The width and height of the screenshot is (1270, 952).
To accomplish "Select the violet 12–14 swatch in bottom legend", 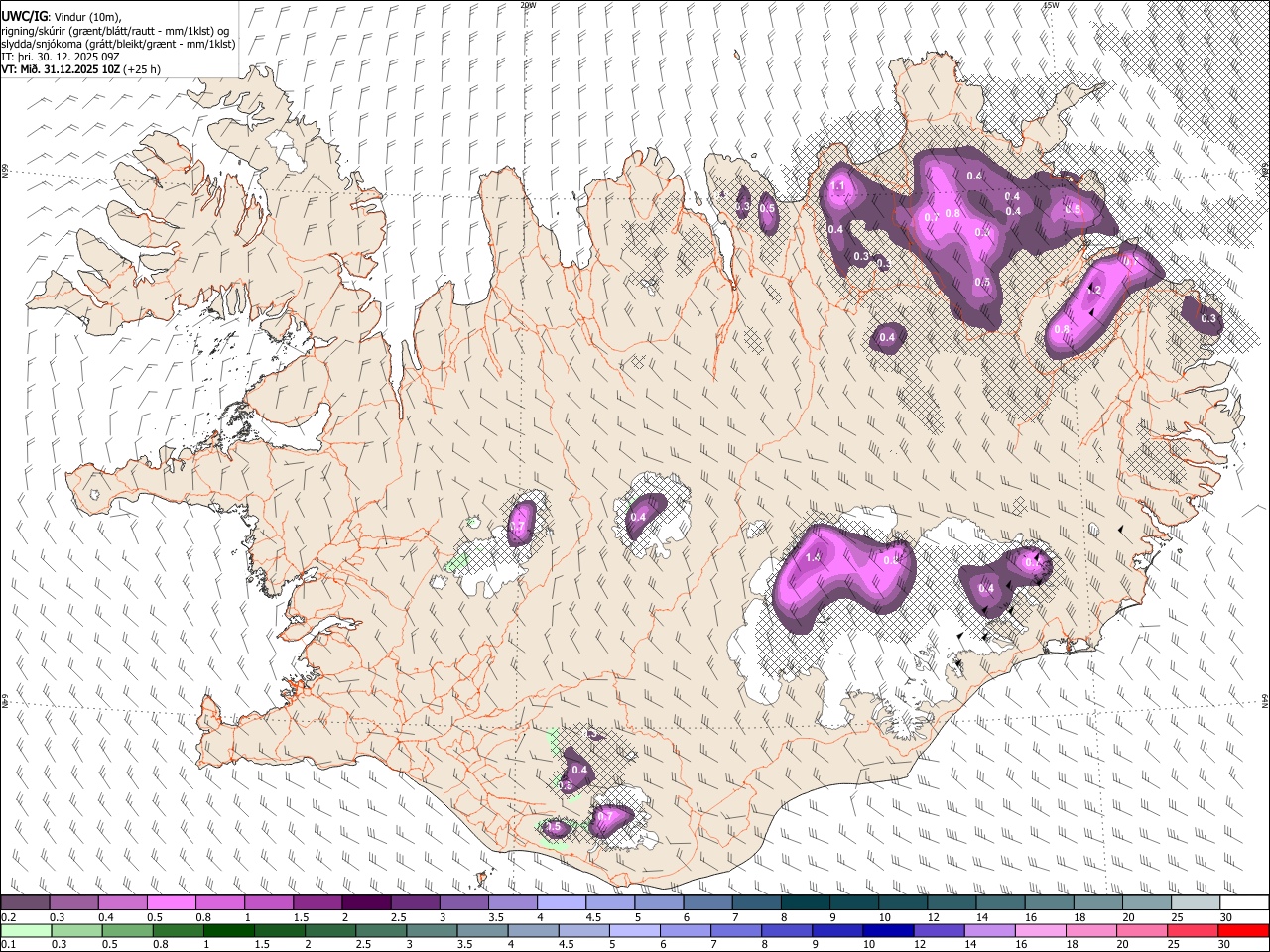I will click(939, 930).
